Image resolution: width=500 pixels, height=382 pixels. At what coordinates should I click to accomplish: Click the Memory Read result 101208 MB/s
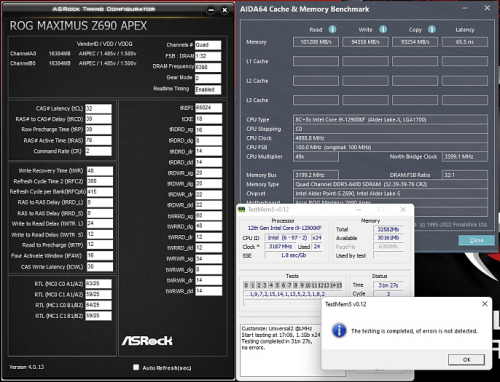pyautogui.click(x=316, y=42)
